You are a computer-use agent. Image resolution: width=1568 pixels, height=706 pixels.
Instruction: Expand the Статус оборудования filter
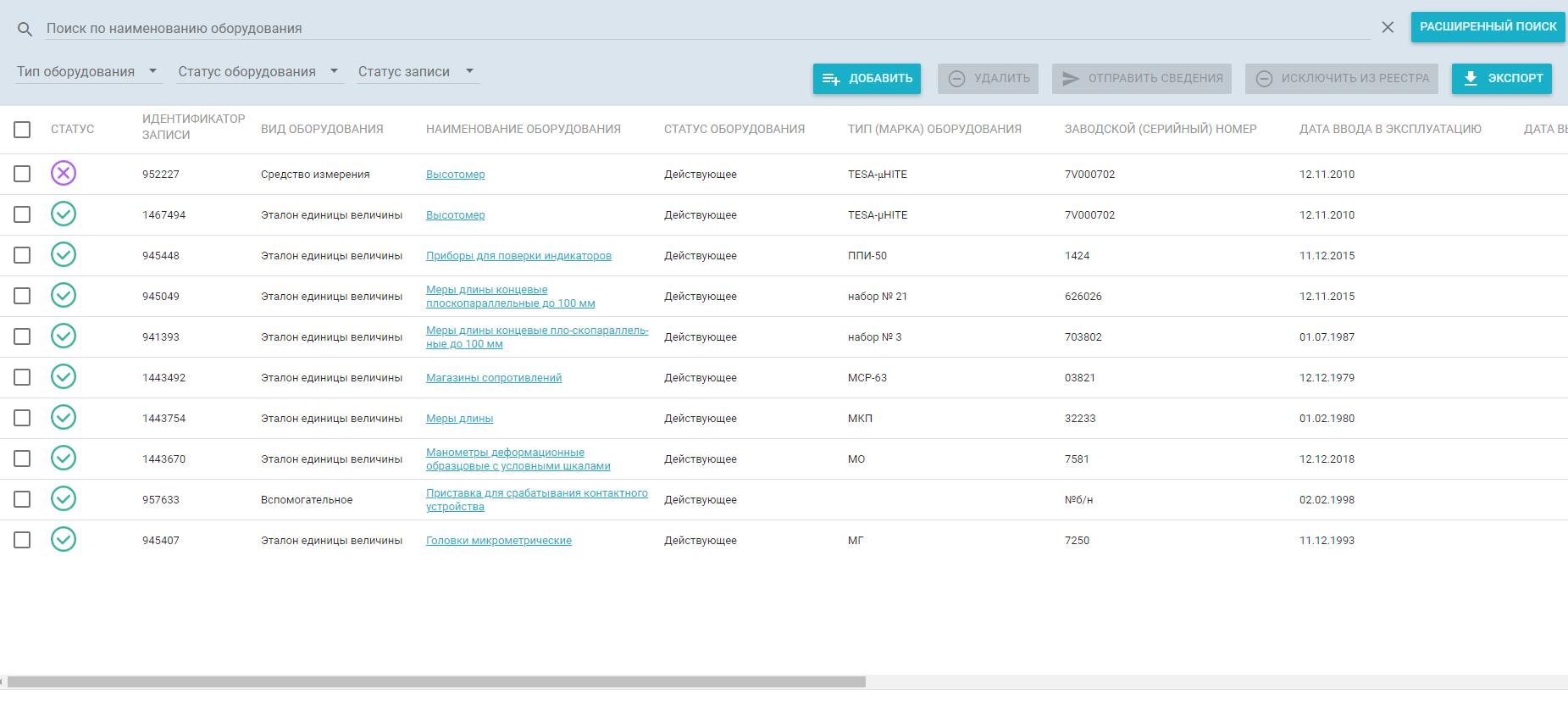[x=258, y=72]
